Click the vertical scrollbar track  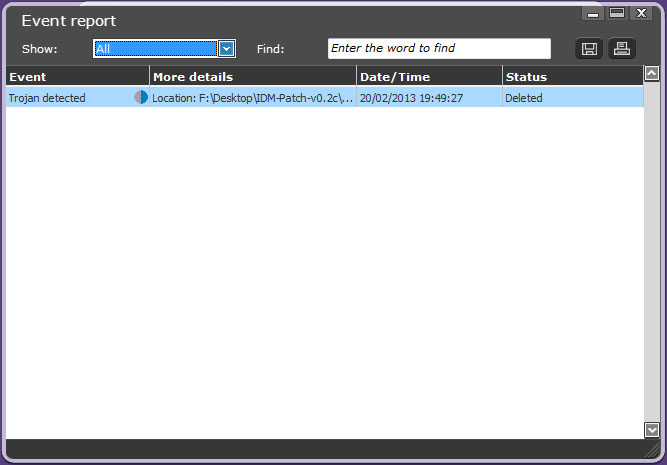pos(652,251)
